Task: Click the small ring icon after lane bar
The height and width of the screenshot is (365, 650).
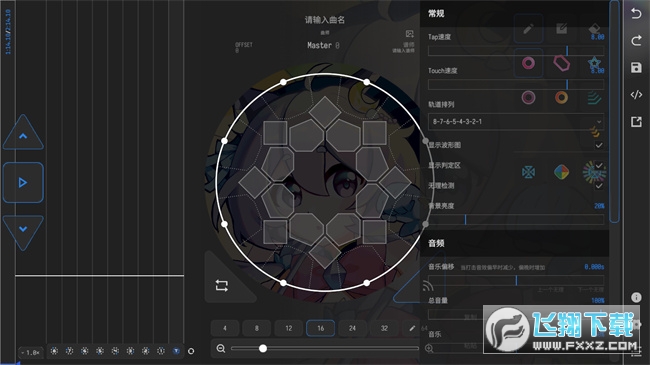Action: (191, 351)
